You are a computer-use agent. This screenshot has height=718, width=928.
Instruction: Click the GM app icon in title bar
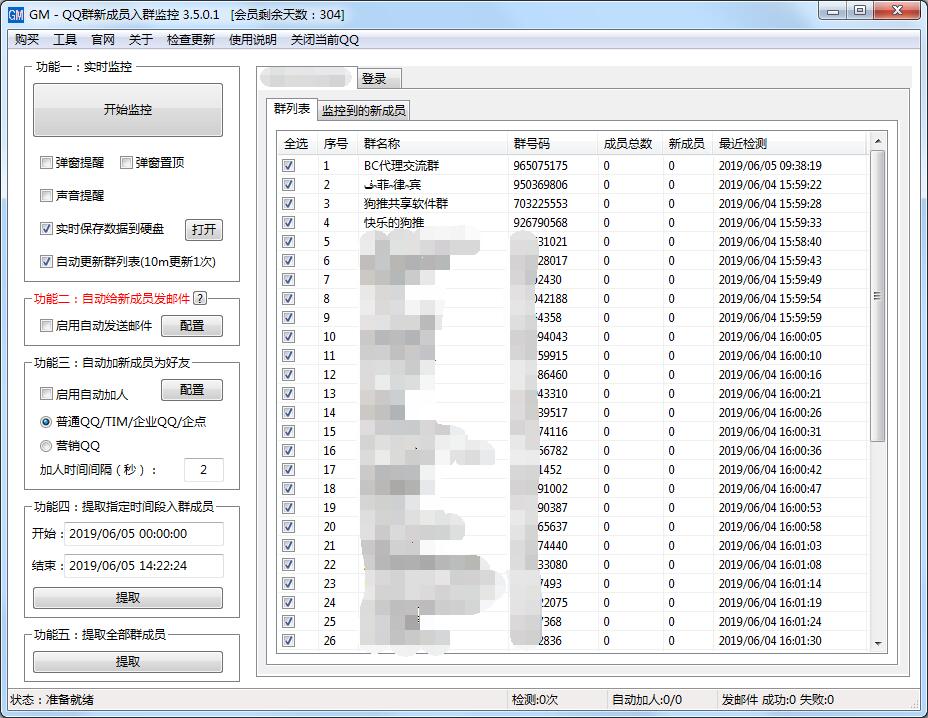[x=16, y=14]
